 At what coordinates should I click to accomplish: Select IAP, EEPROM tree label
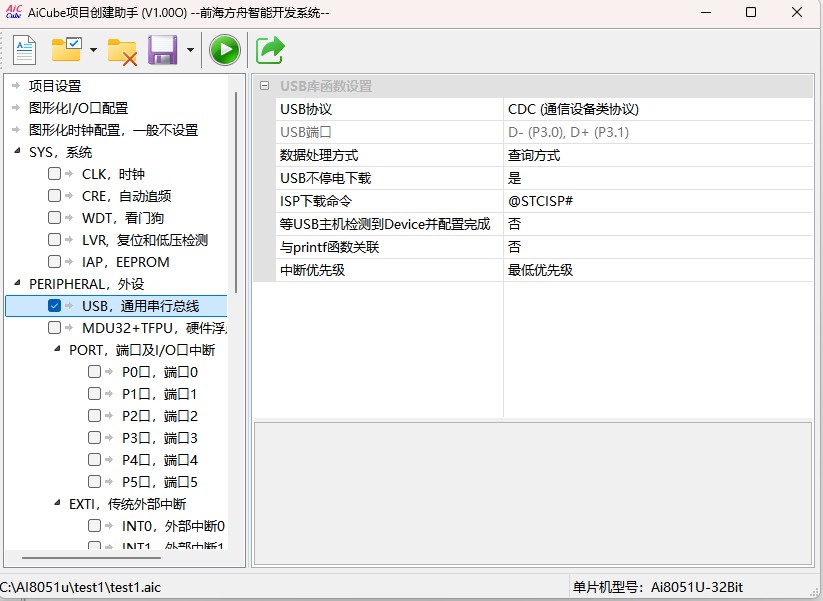pyautogui.click(x=126, y=262)
